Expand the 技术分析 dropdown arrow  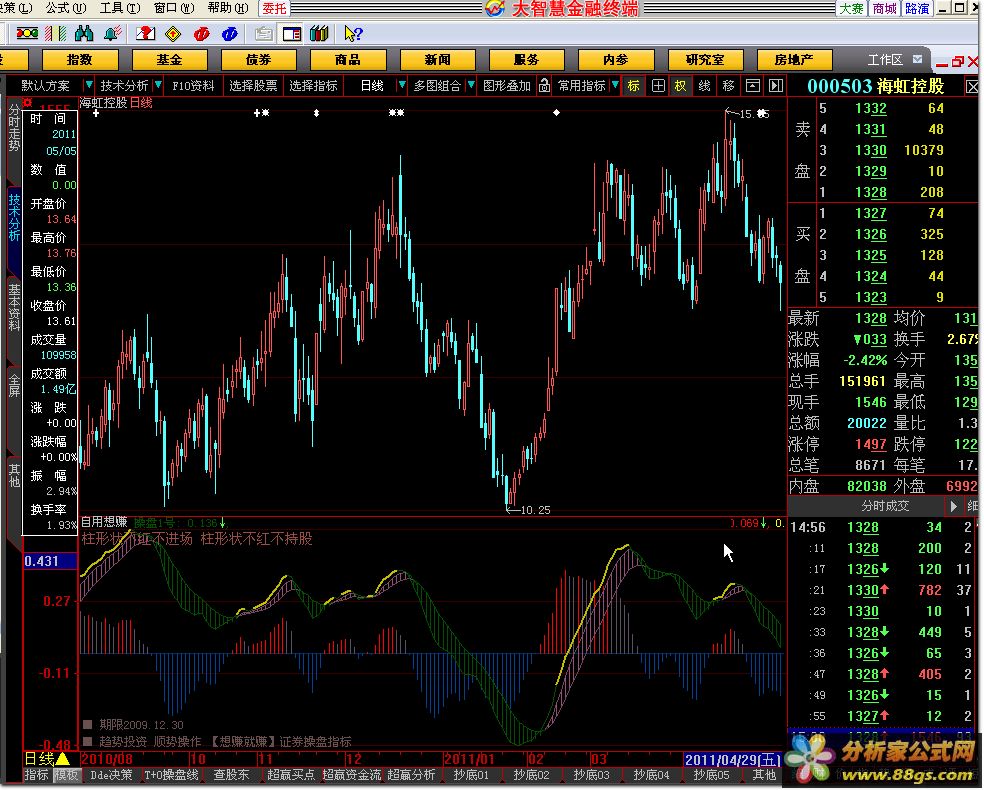coord(158,85)
